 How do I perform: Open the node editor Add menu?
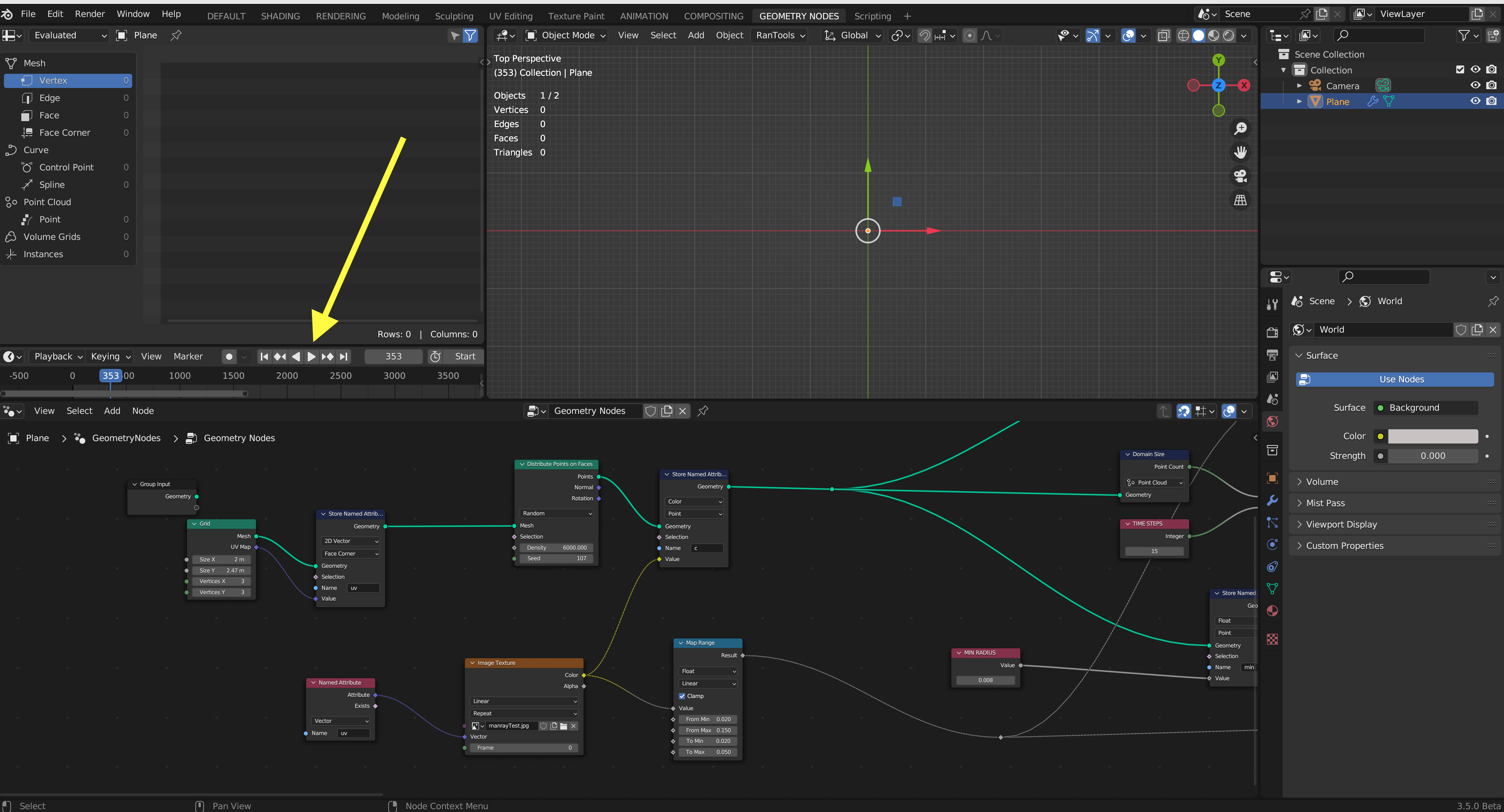pyautogui.click(x=112, y=411)
